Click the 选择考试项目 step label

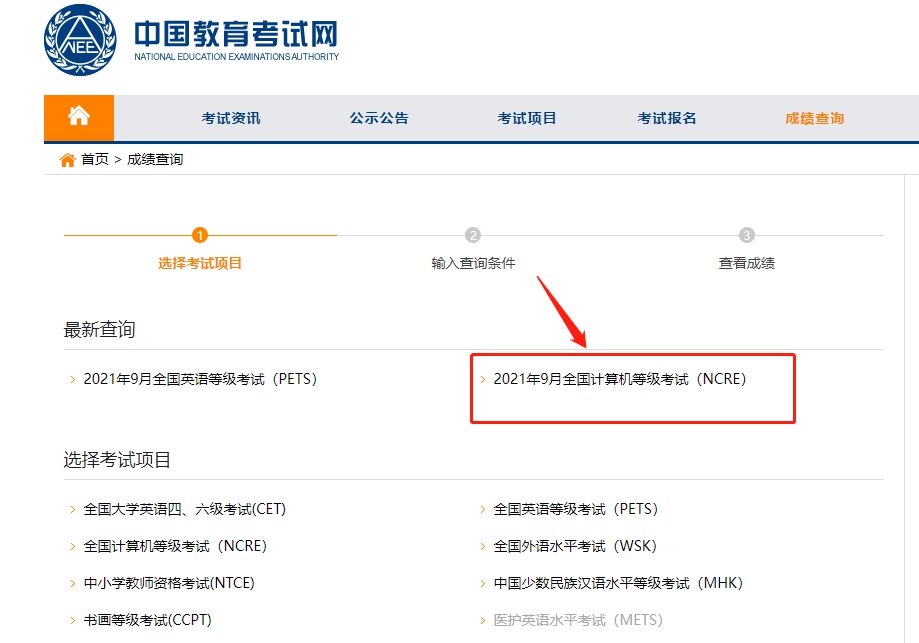tap(200, 263)
